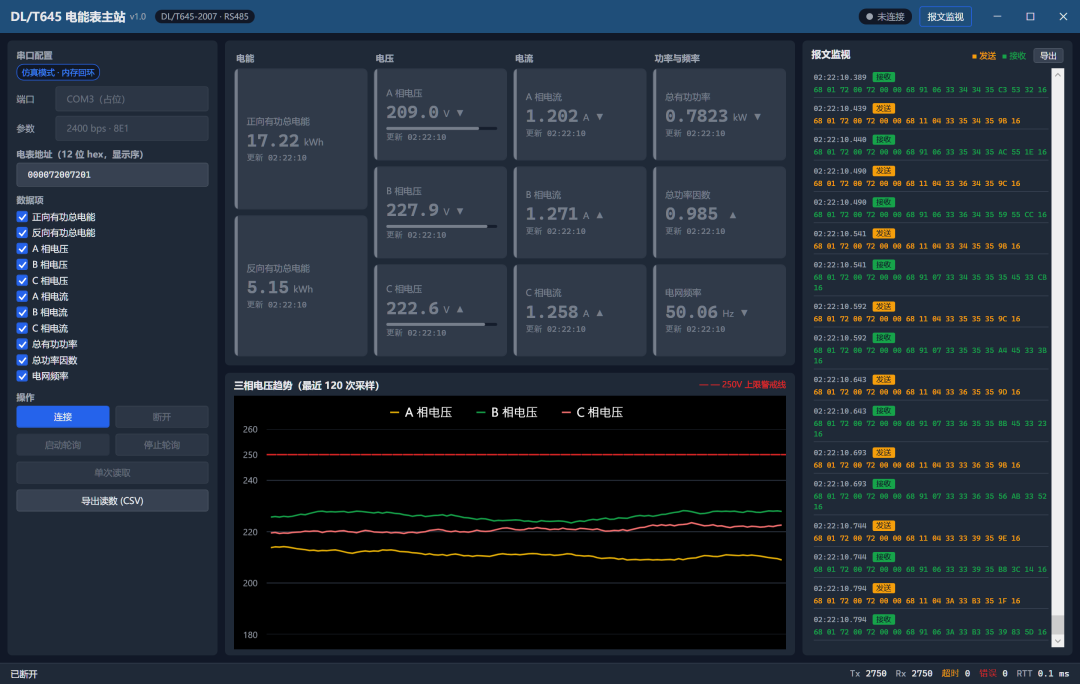Click the 接收 tag on the 02:22:10.389 message
1080x684 pixels.
[884, 77]
